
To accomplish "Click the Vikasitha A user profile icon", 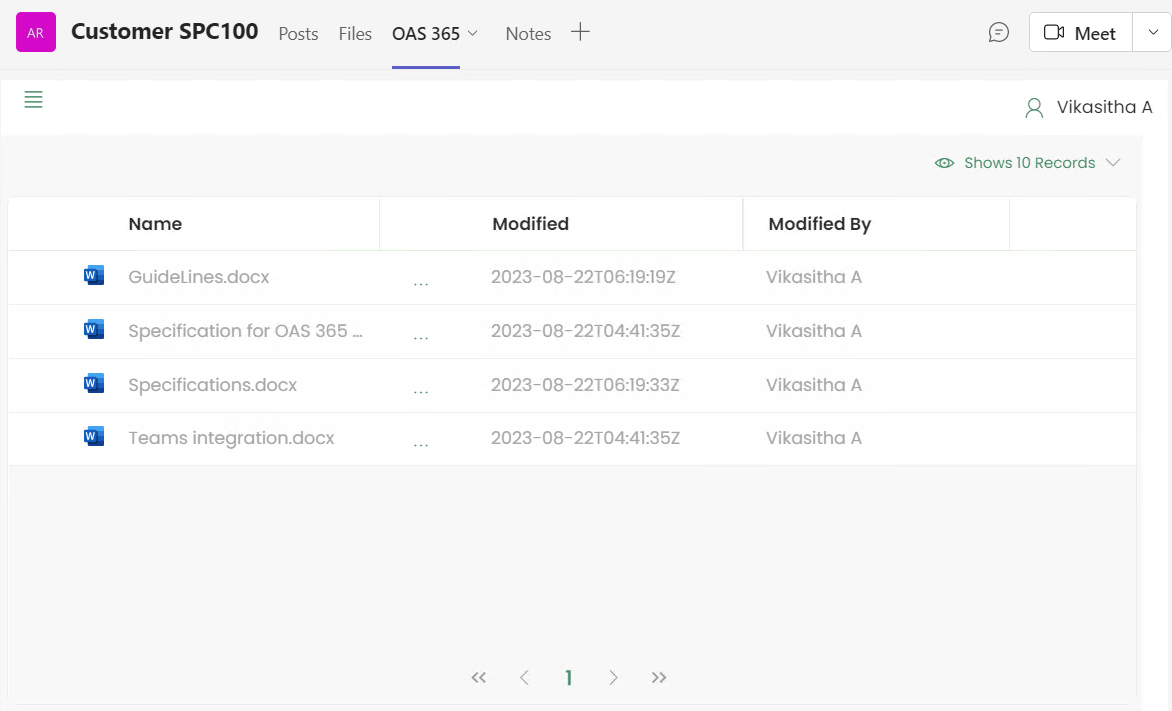I will pos(1034,108).
